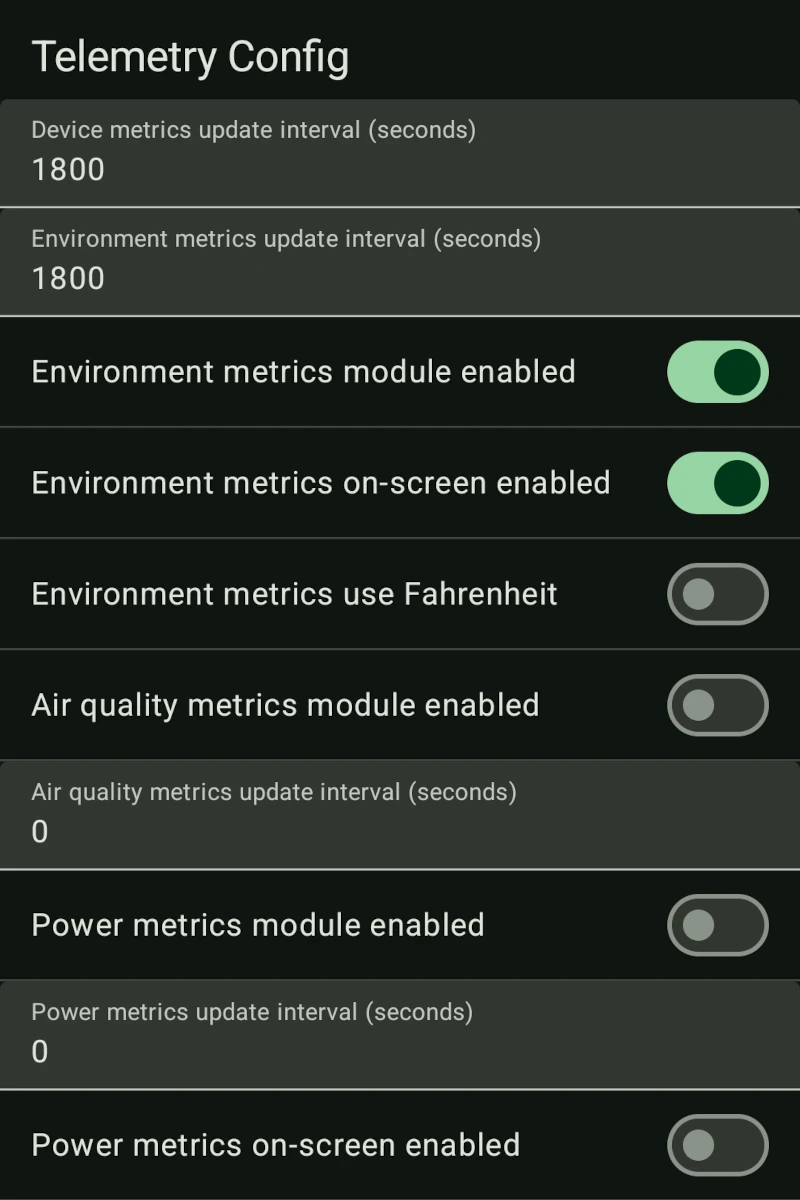Tap the 0 value for Power metrics interval

point(40,1052)
